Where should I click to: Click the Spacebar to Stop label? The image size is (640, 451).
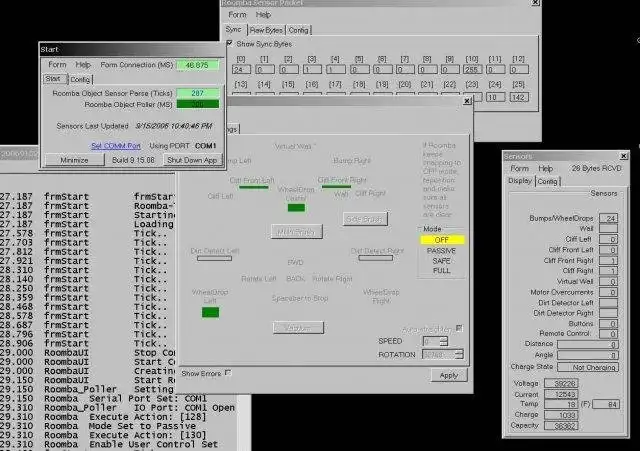300,298
